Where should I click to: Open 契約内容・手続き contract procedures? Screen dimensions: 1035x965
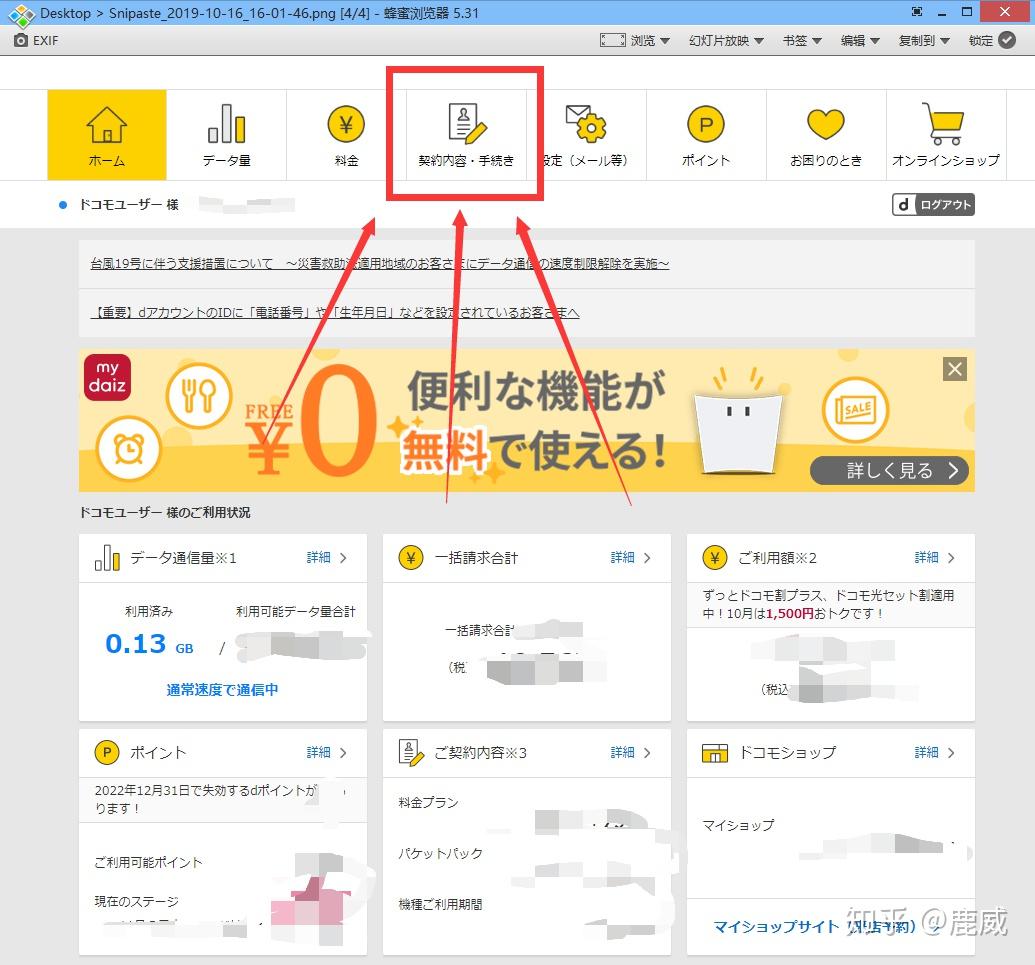click(465, 133)
